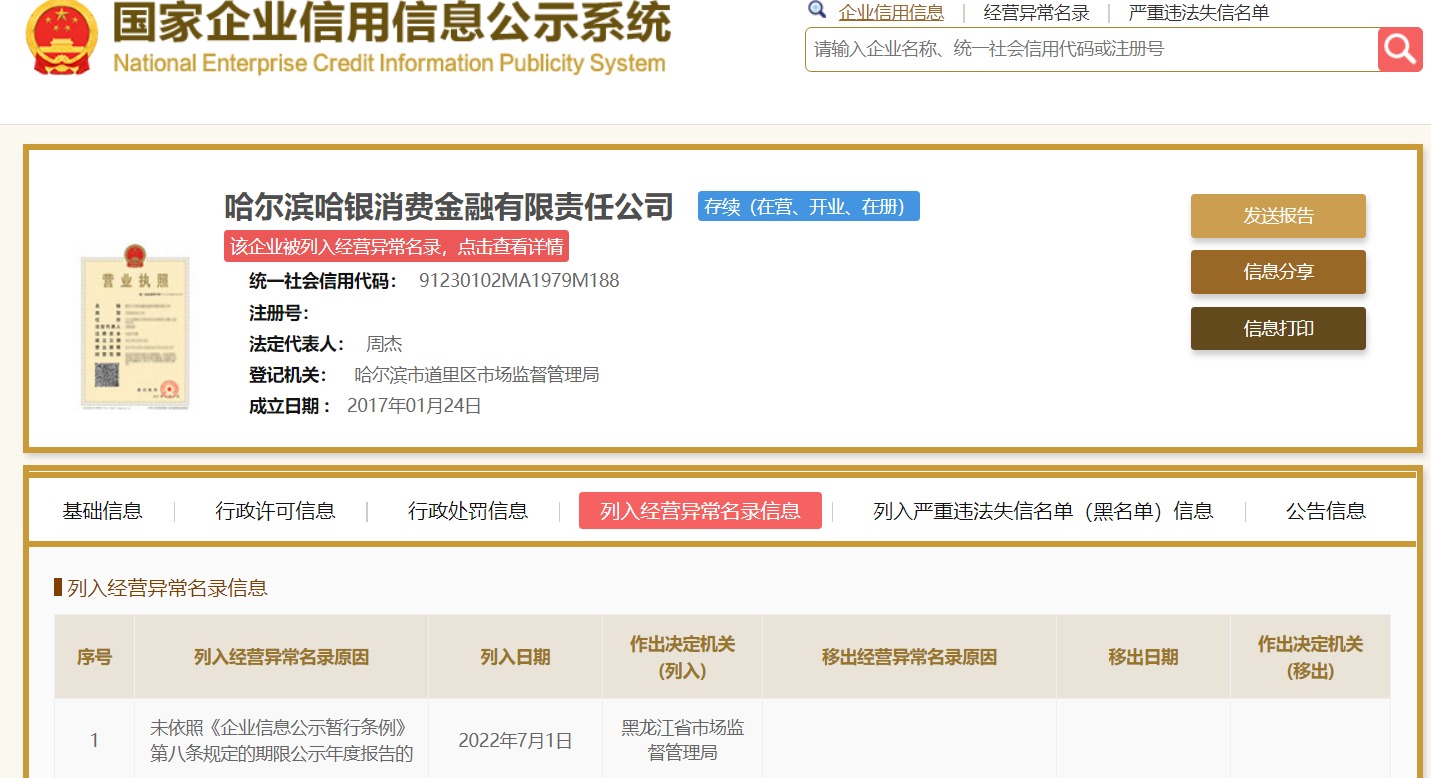The image size is (1431, 778).
Task: Click the 列入经营异常名录信息 section heading
Action: point(167,588)
